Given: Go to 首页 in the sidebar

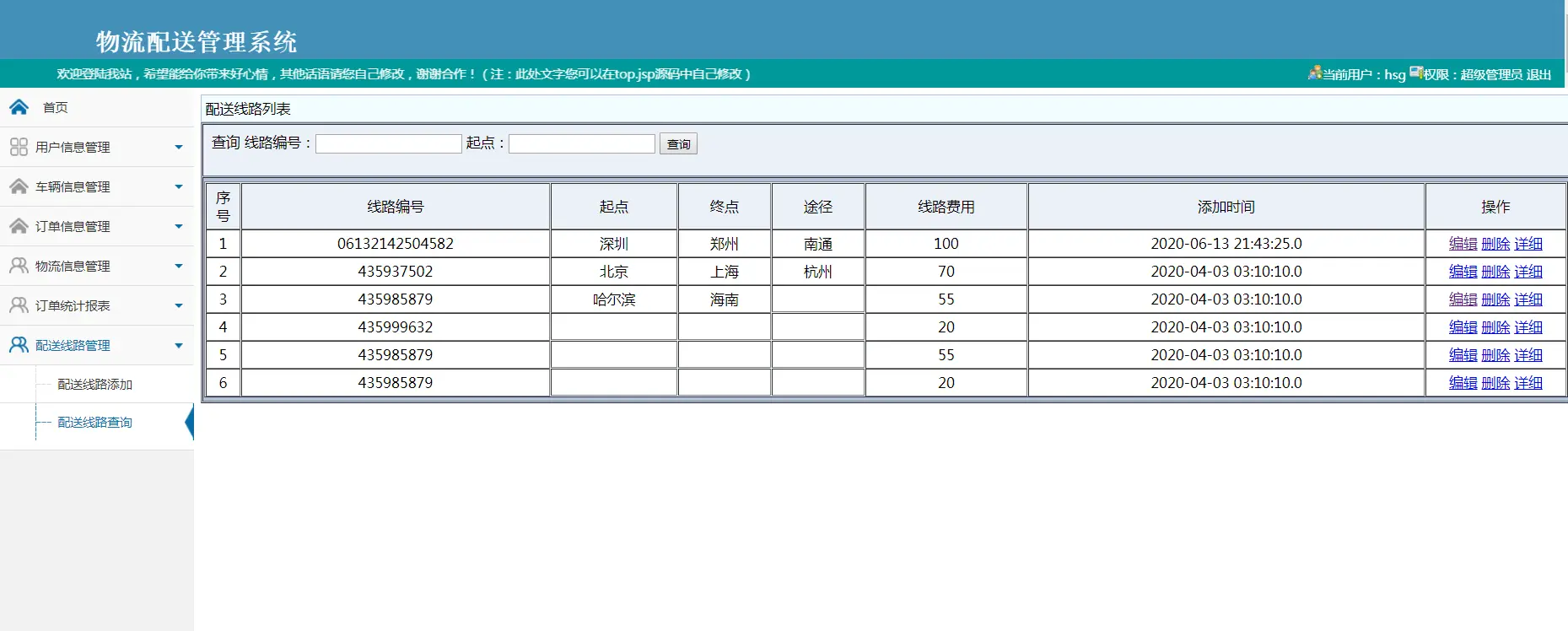Looking at the screenshot, I should pyautogui.click(x=56, y=107).
